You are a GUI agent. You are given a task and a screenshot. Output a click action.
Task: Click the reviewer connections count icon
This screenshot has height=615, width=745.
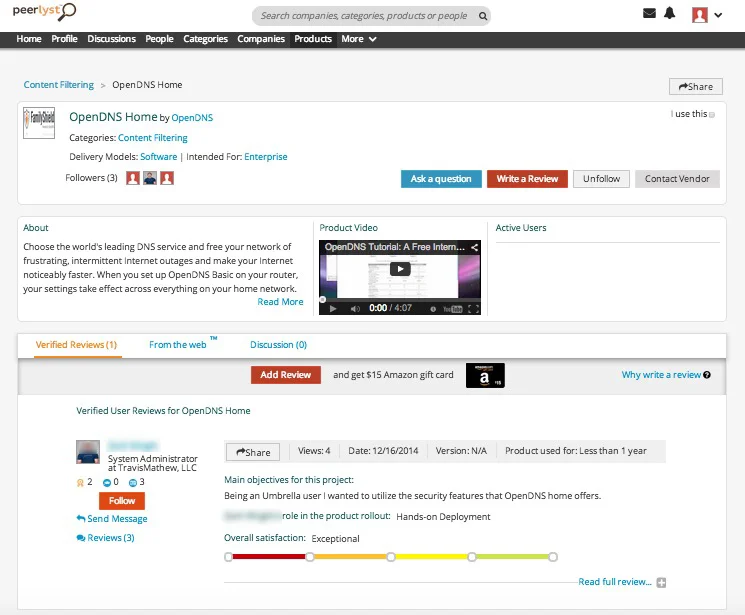133,483
